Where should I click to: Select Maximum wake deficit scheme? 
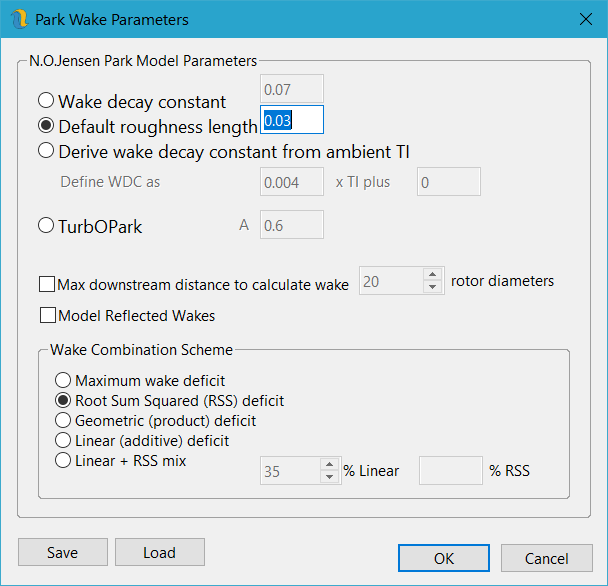(x=63, y=380)
